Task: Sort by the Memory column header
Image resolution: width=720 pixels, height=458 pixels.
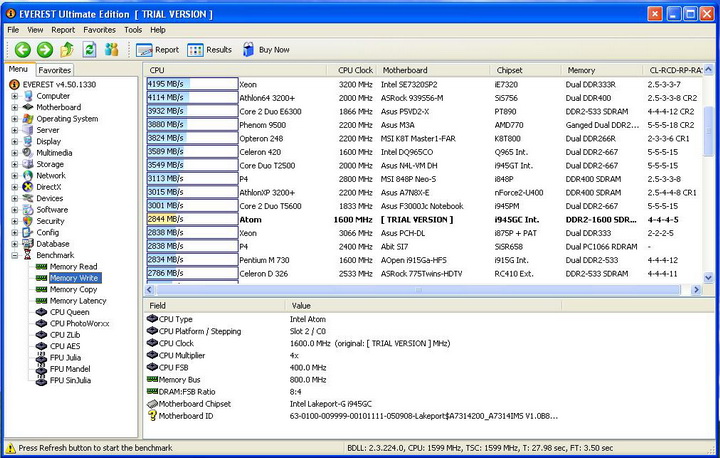Action: pyautogui.click(x=602, y=70)
